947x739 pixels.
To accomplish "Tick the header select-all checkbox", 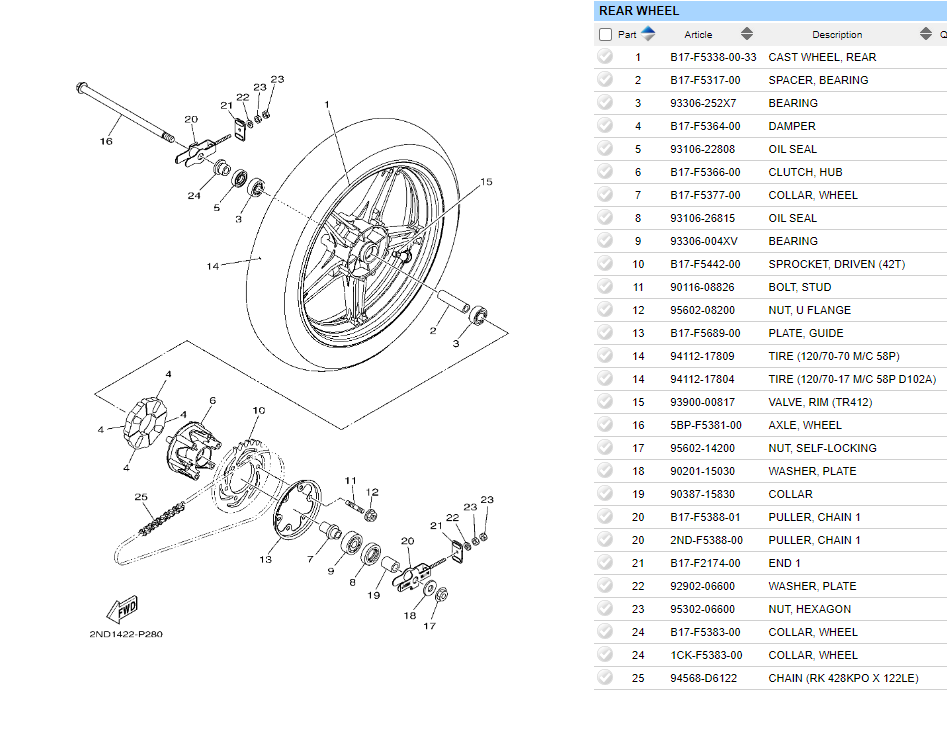I will [605, 34].
